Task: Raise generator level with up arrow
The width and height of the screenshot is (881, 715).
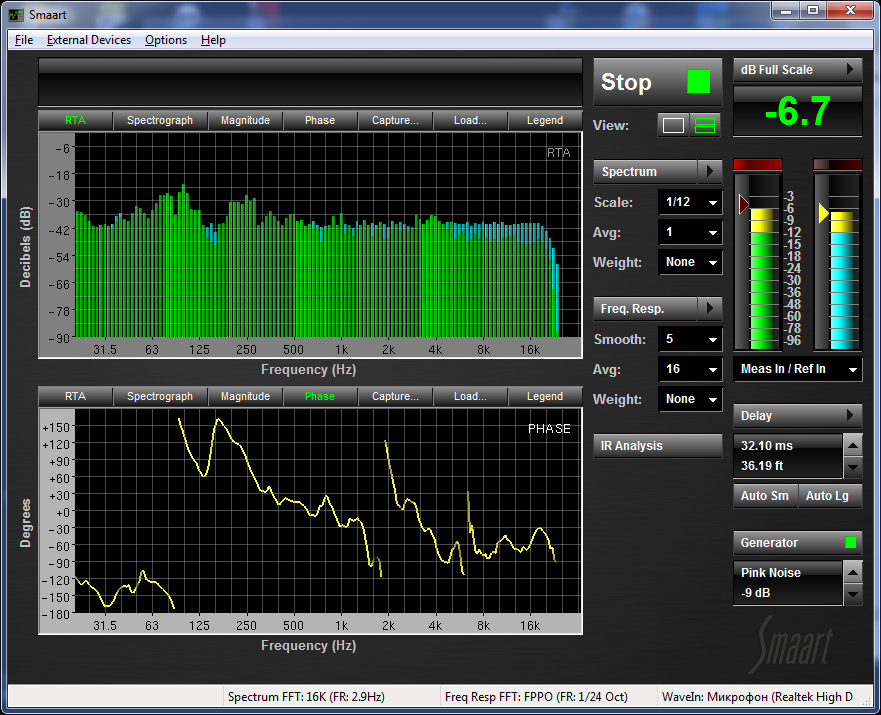Action: tap(852, 573)
